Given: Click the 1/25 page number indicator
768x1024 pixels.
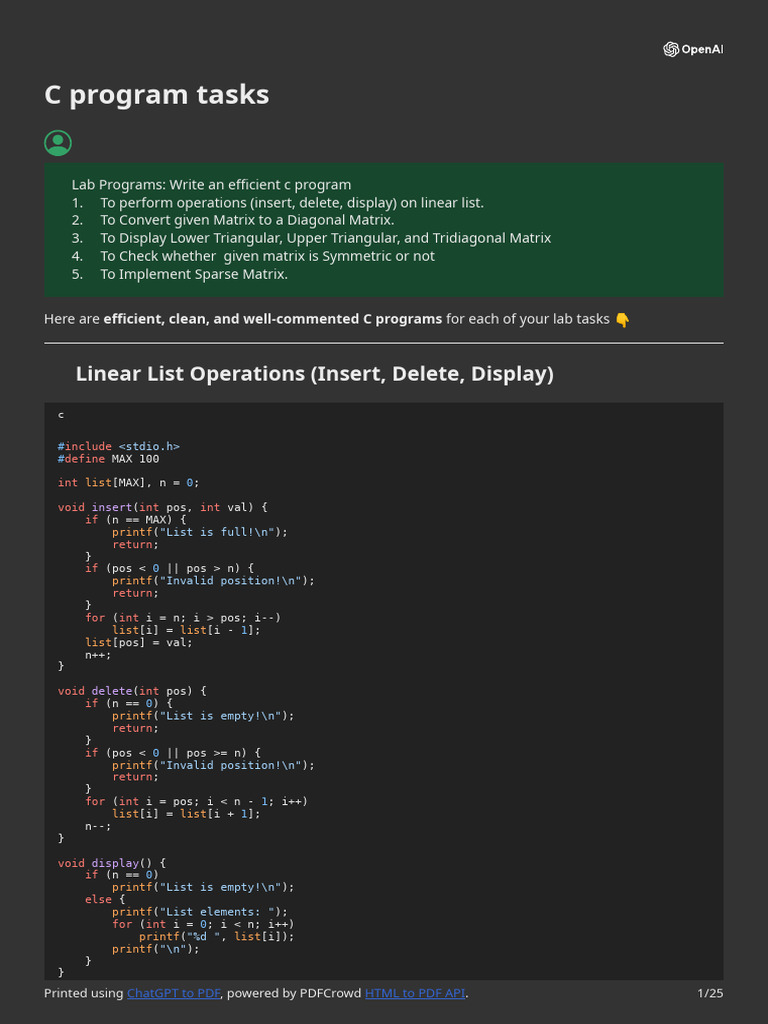Looking at the screenshot, I should [709, 993].
